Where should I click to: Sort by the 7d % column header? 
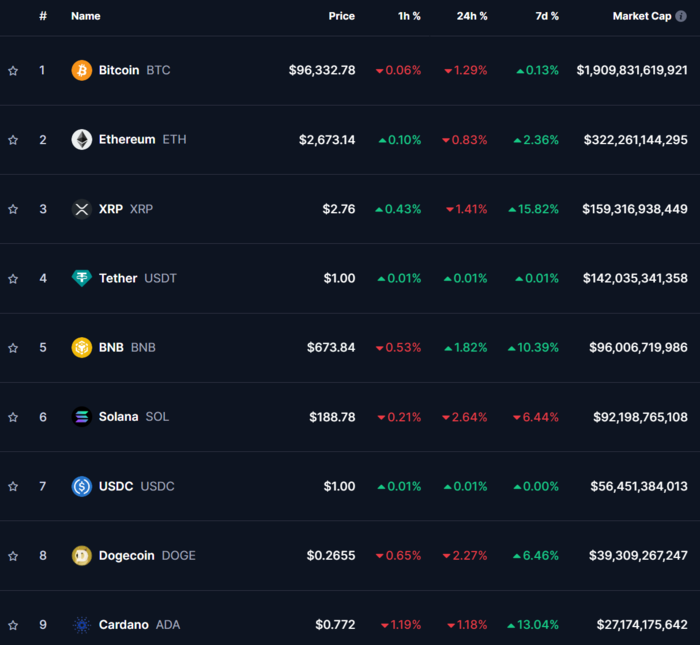coord(547,16)
